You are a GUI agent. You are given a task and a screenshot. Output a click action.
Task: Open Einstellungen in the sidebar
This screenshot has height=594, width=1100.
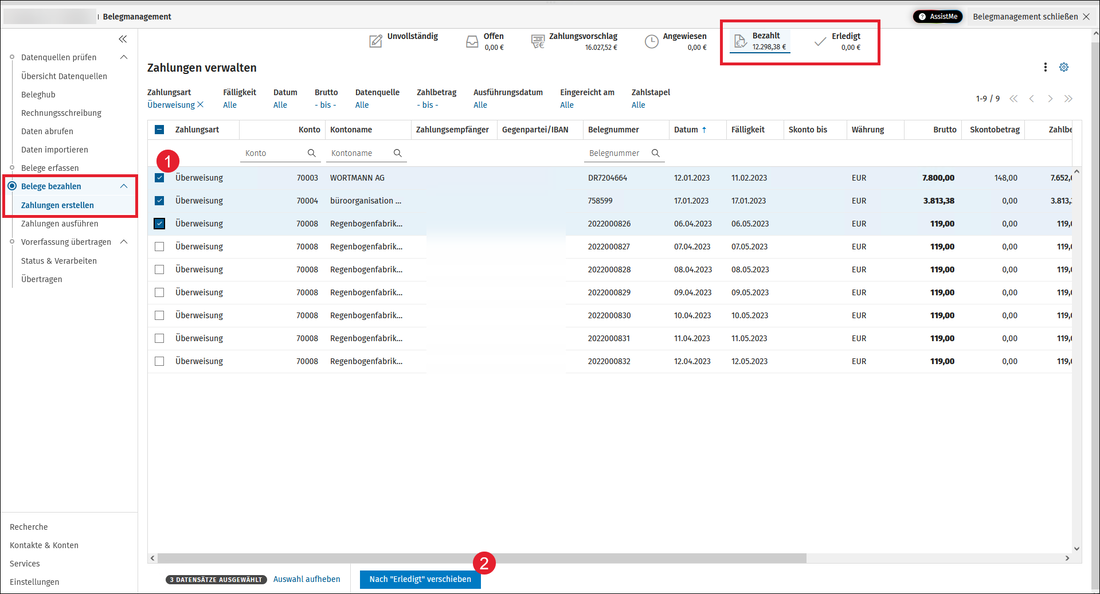point(34,582)
